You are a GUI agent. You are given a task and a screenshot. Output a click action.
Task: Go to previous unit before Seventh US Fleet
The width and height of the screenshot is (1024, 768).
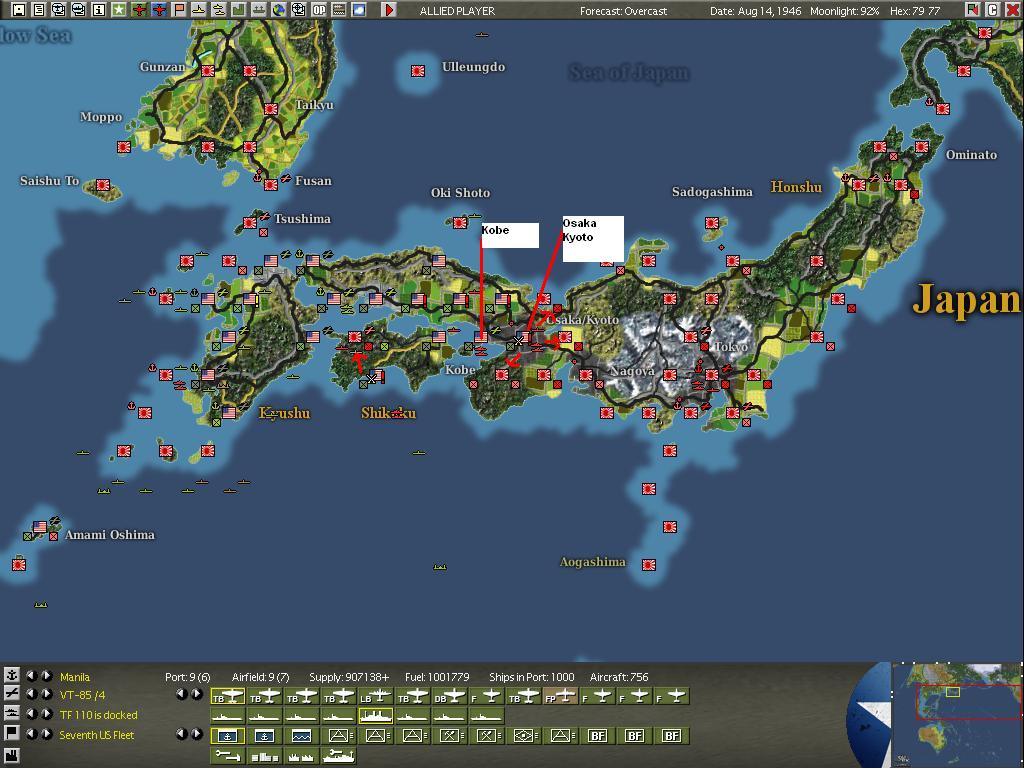pyautogui.click(x=31, y=733)
